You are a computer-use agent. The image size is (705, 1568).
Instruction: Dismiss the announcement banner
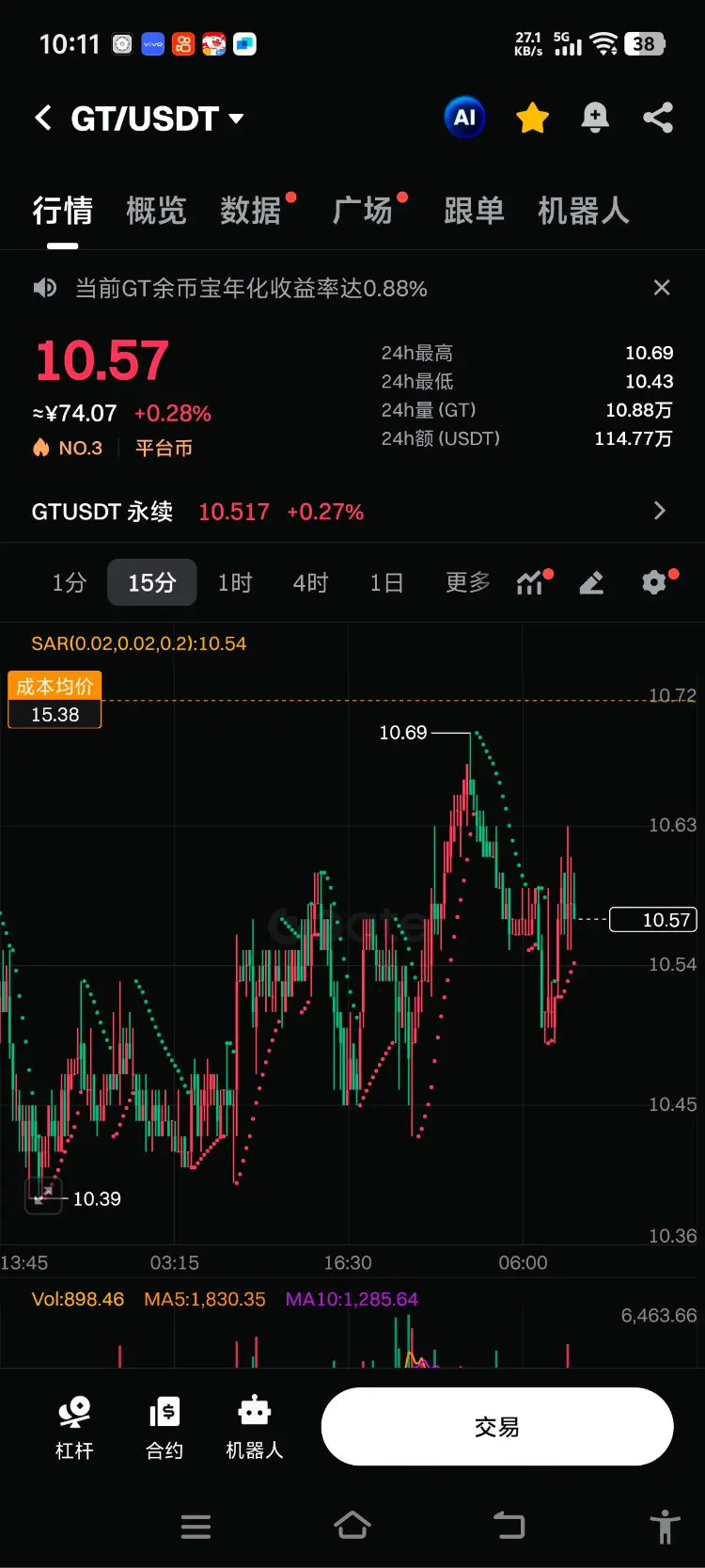pos(662,288)
